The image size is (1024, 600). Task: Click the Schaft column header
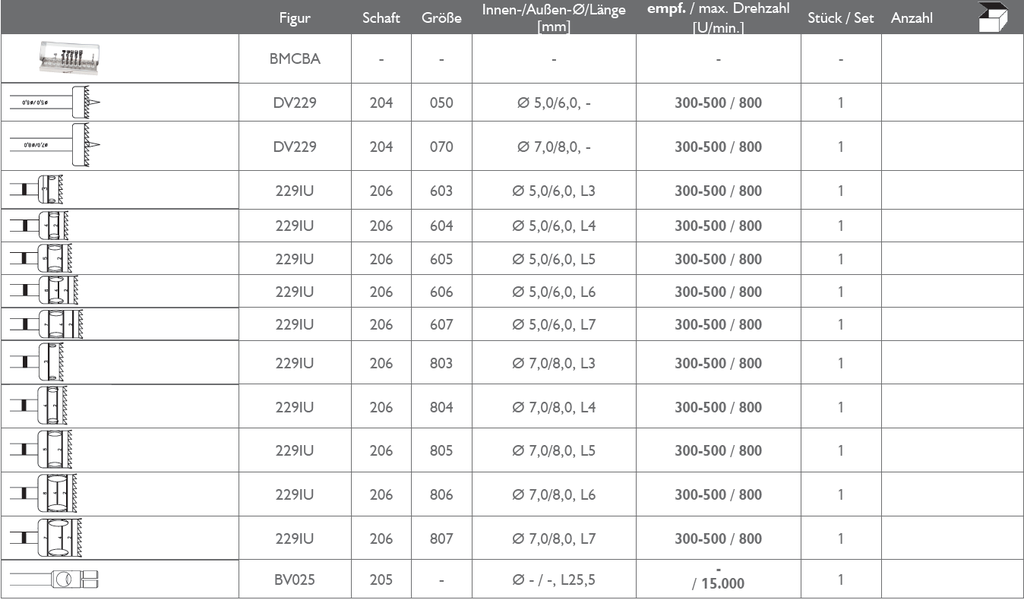click(381, 18)
